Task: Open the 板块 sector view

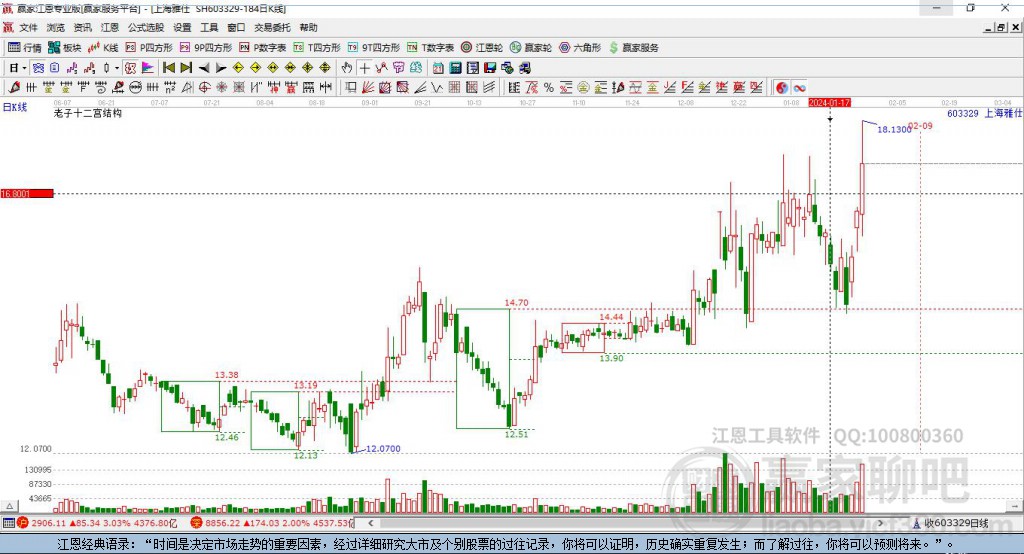Action: [x=65, y=48]
